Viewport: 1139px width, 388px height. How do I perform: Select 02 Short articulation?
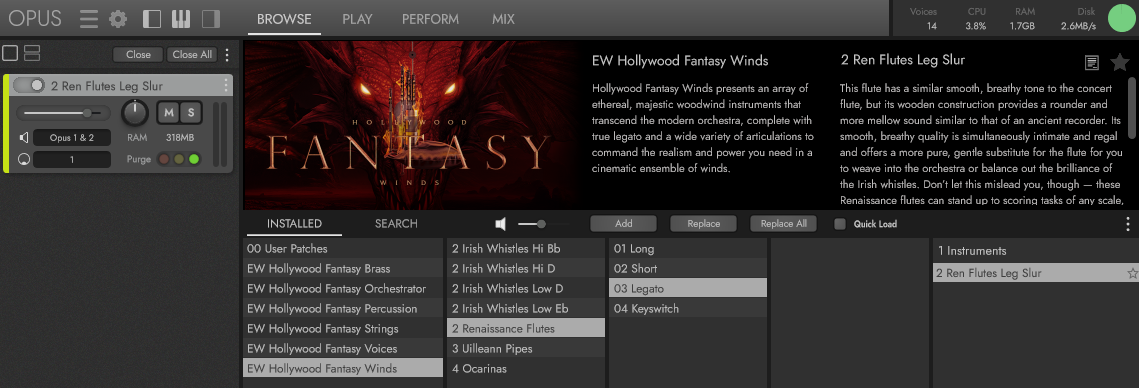click(688, 268)
